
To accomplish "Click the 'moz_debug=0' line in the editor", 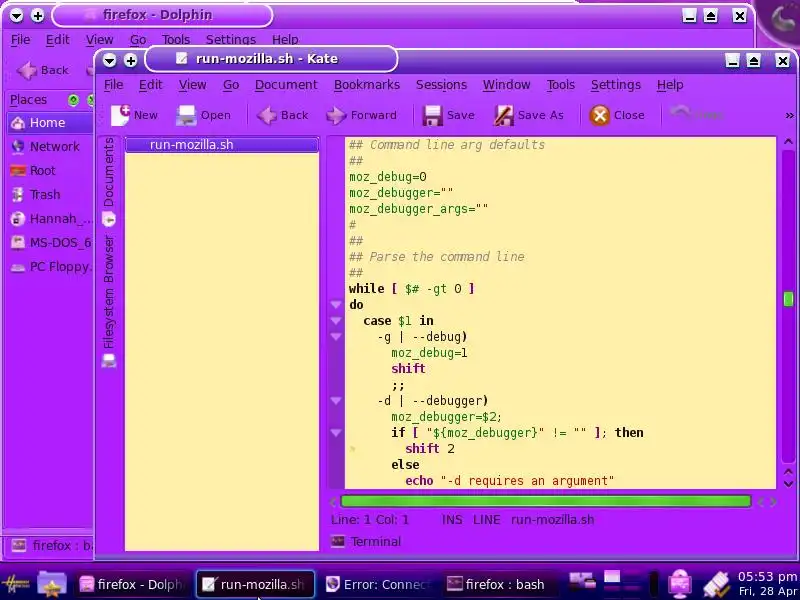I will click(x=388, y=177).
